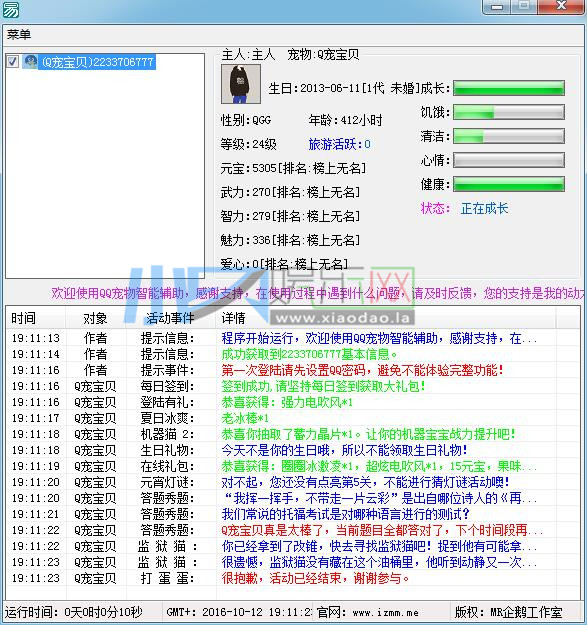Sort log by the 活动事件 column header
This screenshot has width=587, height=625.
(x=171, y=318)
